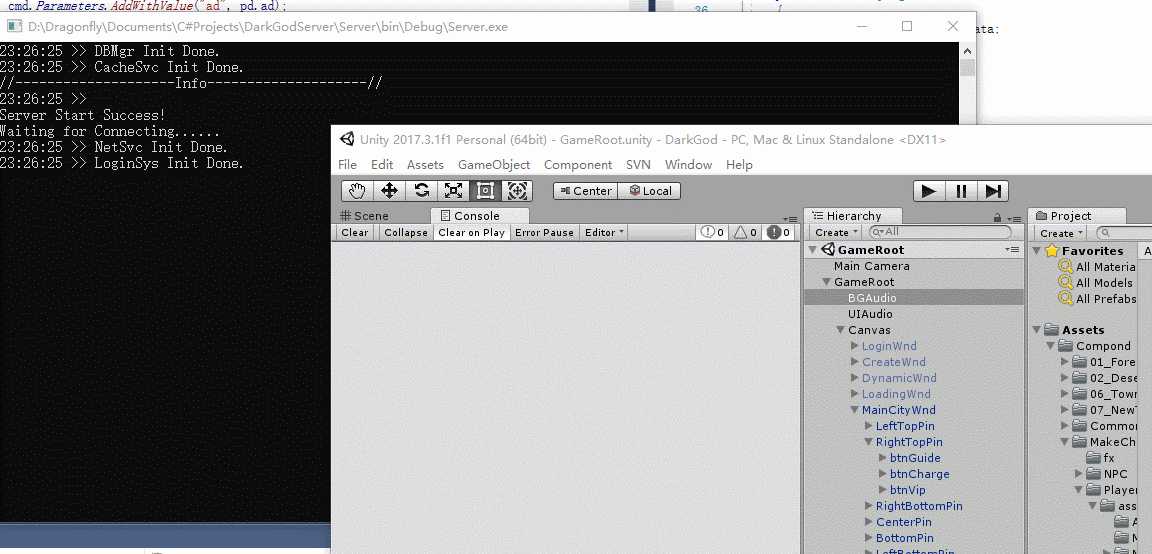The image size is (1152, 554).
Task: Select btnCharge in Hierarchy
Action: pyautogui.click(x=919, y=474)
